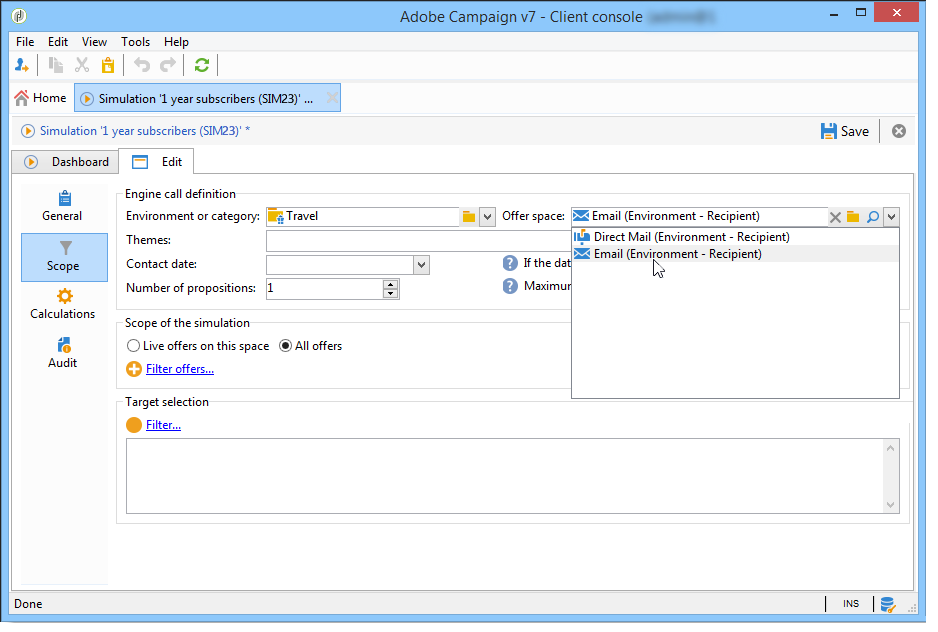Choose Direct Mail (Environment - Recipient) option
Image resolution: width=938 pixels, height=632 pixels.
[x=736, y=238]
